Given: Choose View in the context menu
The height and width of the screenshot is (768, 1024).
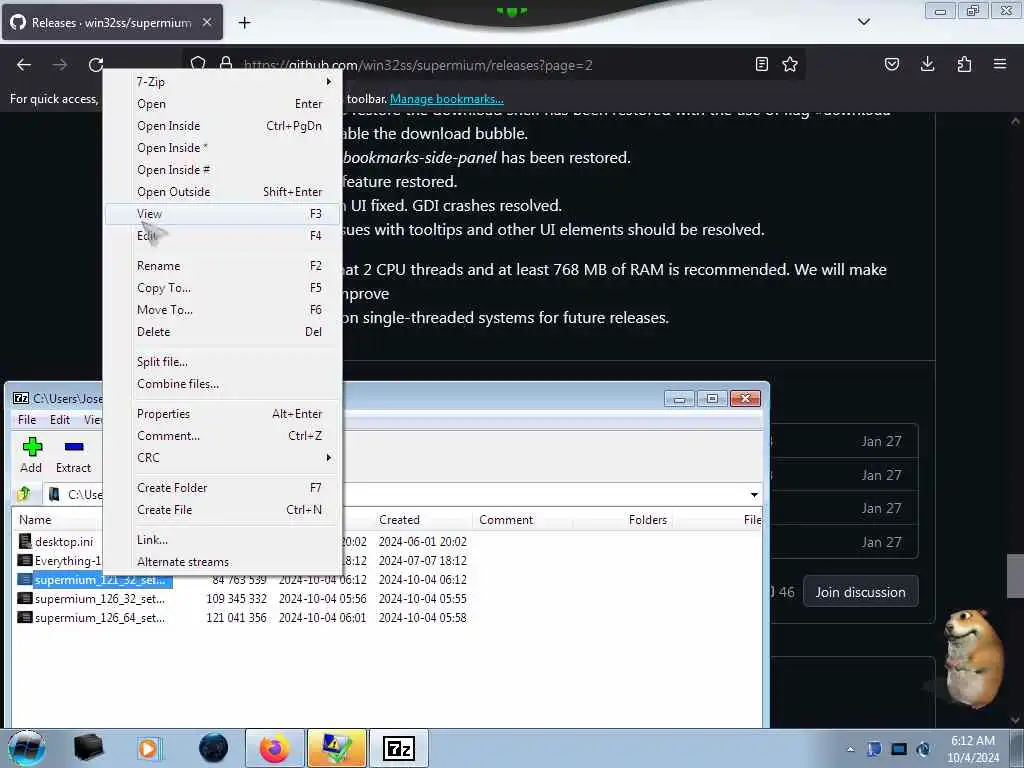Looking at the screenshot, I should tap(223, 214).
